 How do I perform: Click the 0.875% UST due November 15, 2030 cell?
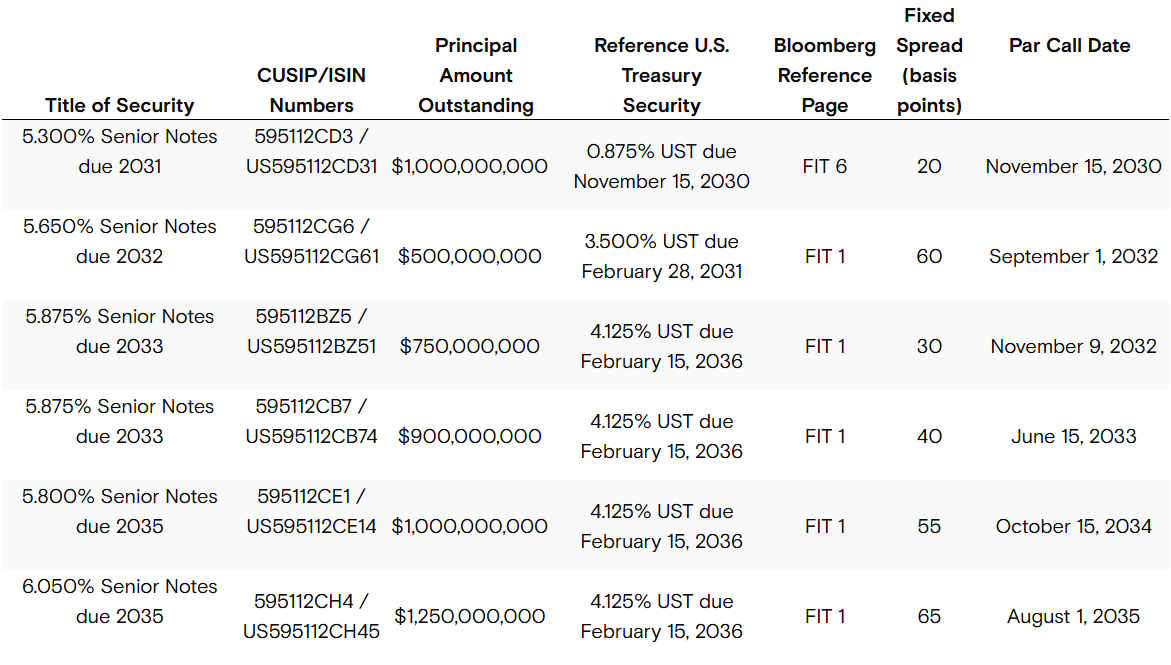[x=661, y=166]
